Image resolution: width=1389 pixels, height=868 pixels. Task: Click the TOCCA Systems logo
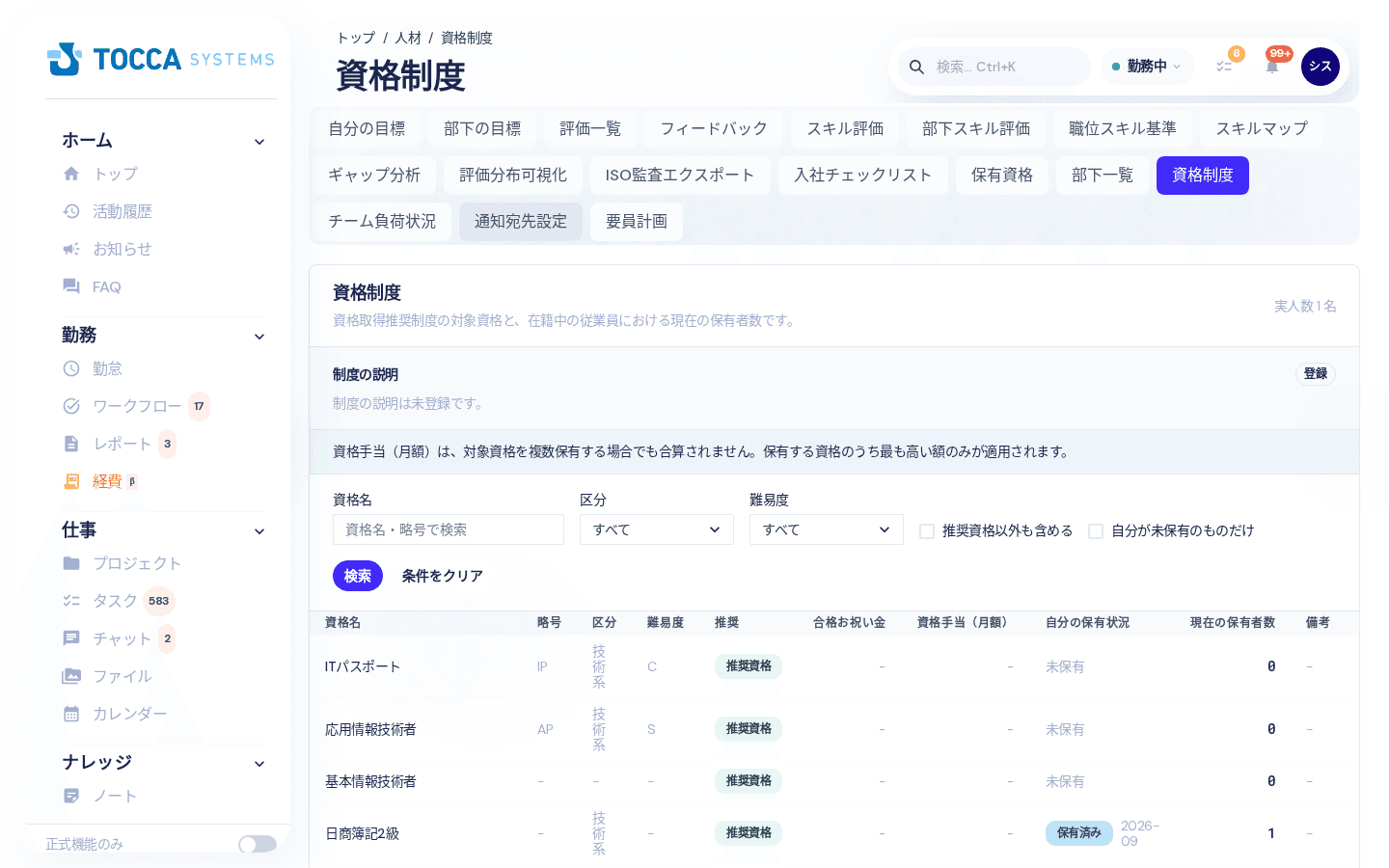pyautogui.click(x=161, y=59)
